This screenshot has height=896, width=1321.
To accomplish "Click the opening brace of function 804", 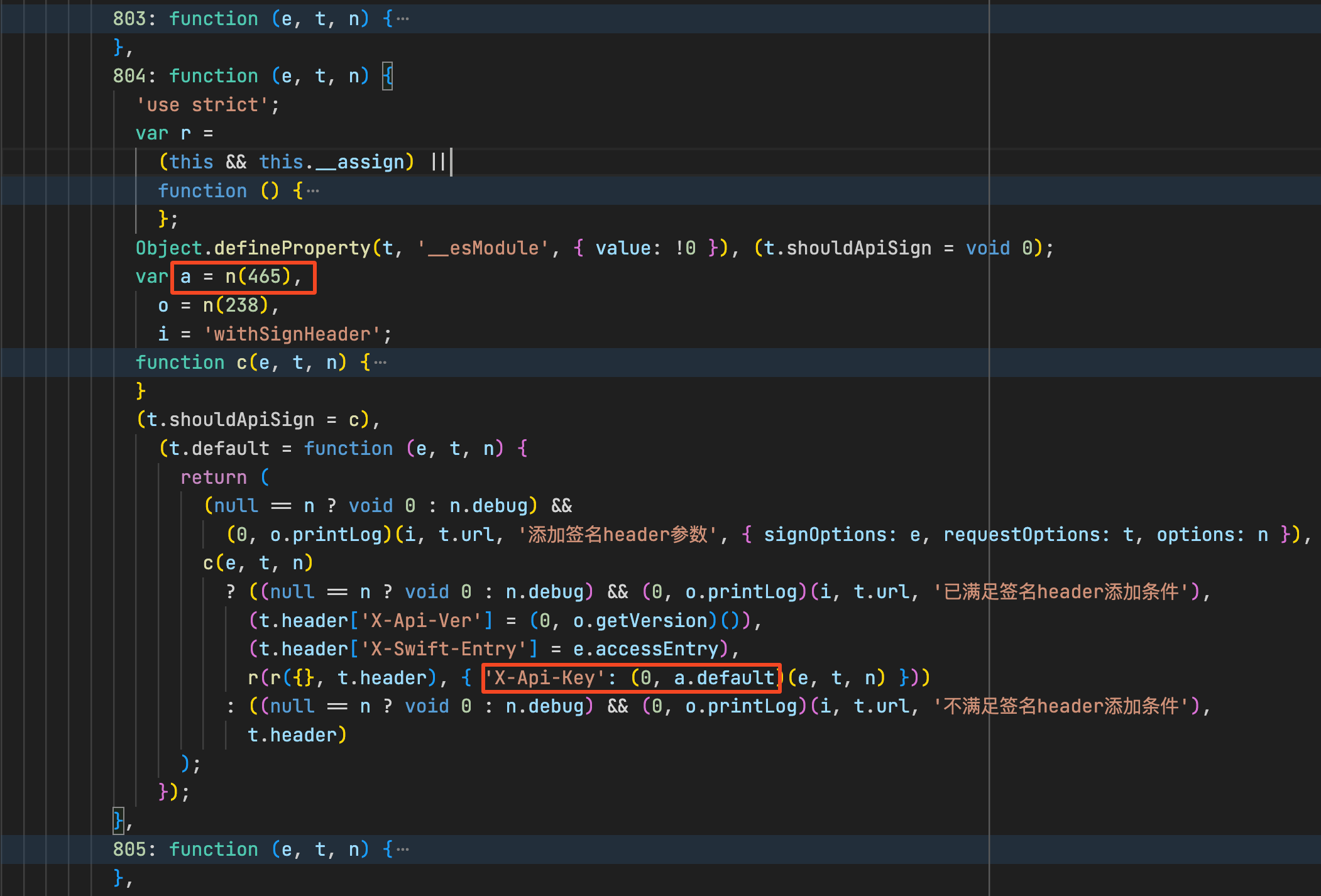I will click(388, 77).
